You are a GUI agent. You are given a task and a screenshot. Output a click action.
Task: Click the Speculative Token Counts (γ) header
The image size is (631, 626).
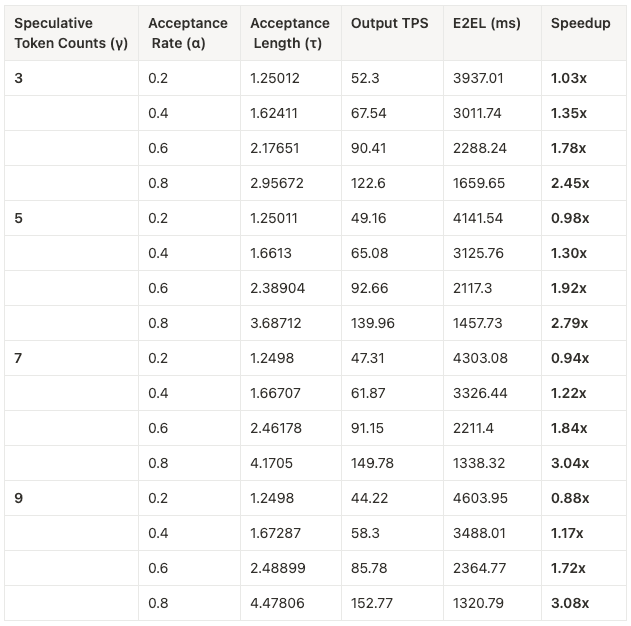point(67,33)
